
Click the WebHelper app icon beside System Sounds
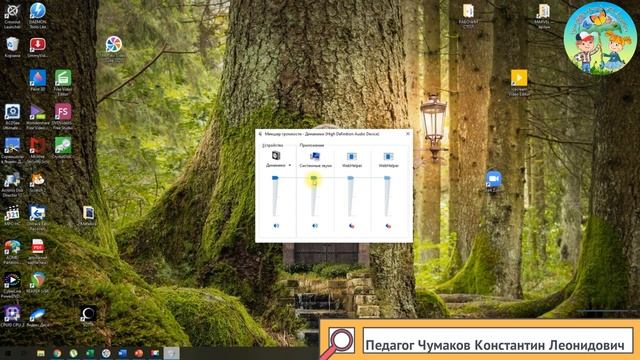351,156
